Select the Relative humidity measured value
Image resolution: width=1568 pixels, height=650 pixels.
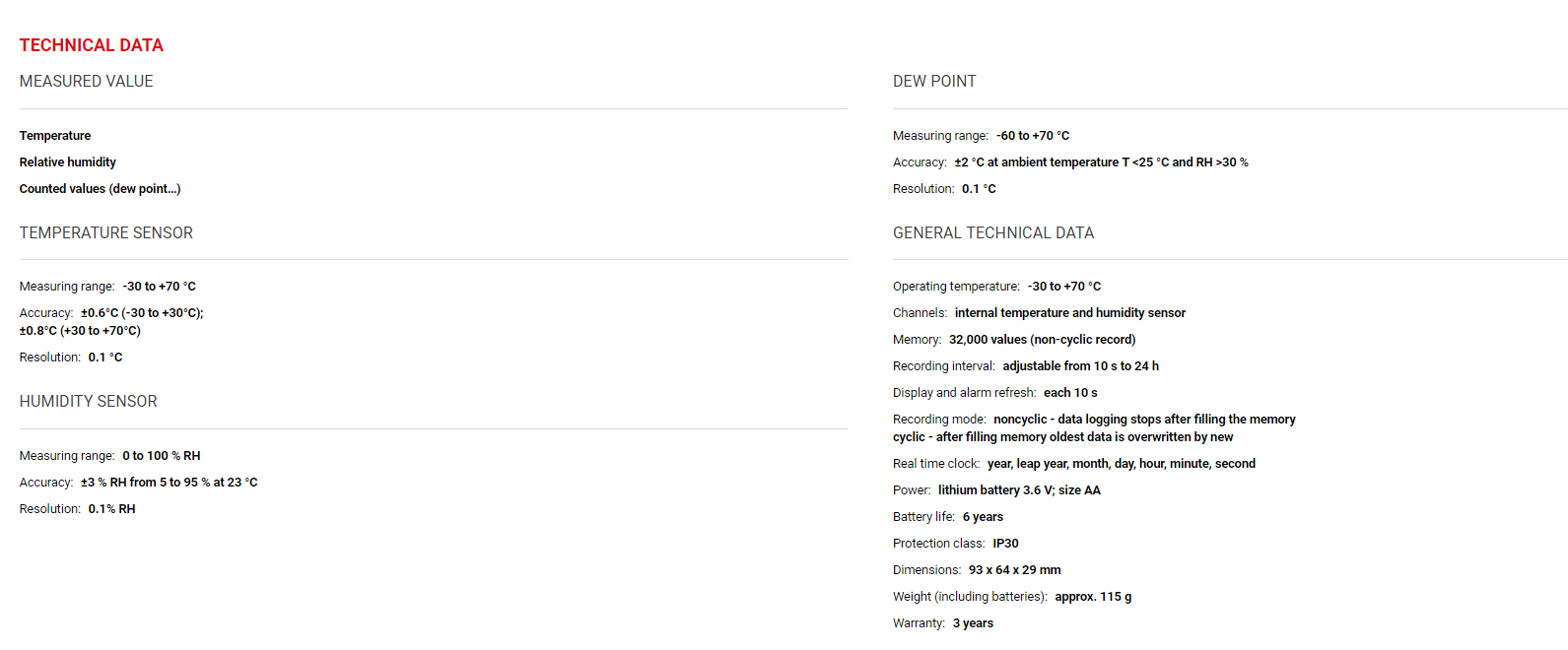[x=67, y=162]
